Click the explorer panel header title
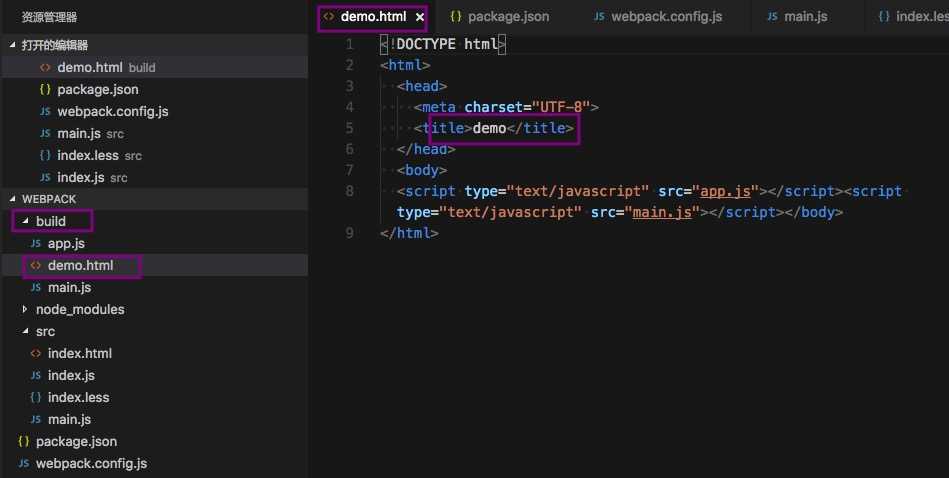 click(49, 18)
